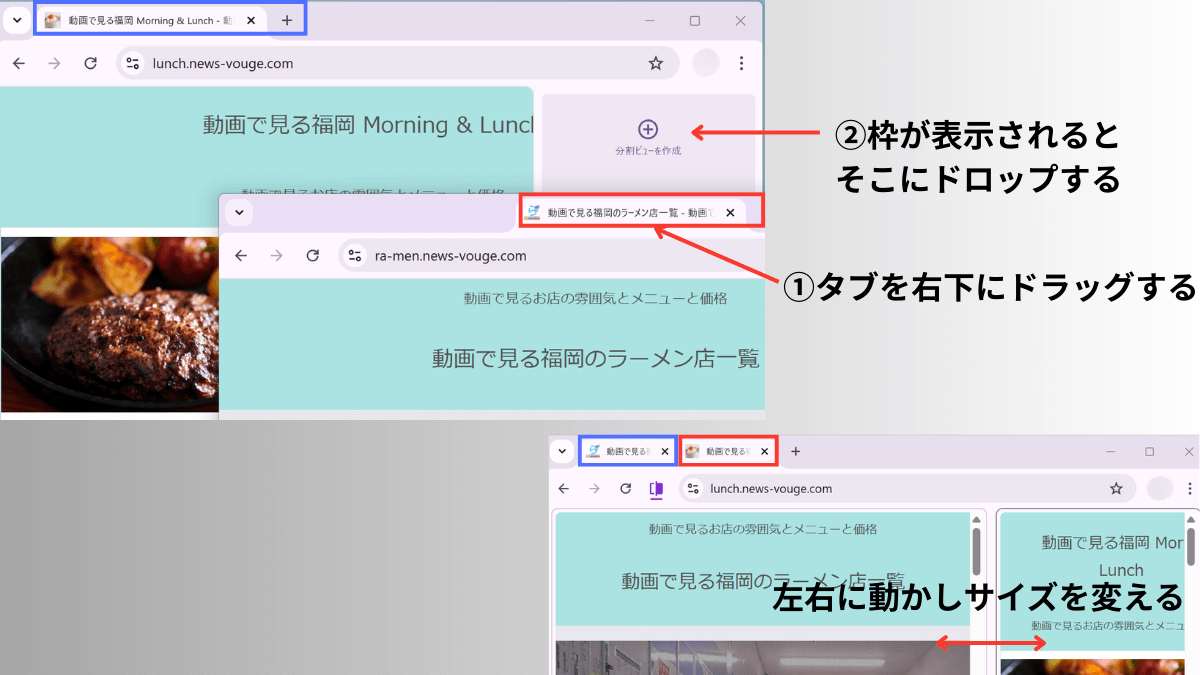Image resolution: width=1200 pixels, height=675 pixels.
Task: Close the highlighted ラーメン tab
Action: (x=730, y=212)
